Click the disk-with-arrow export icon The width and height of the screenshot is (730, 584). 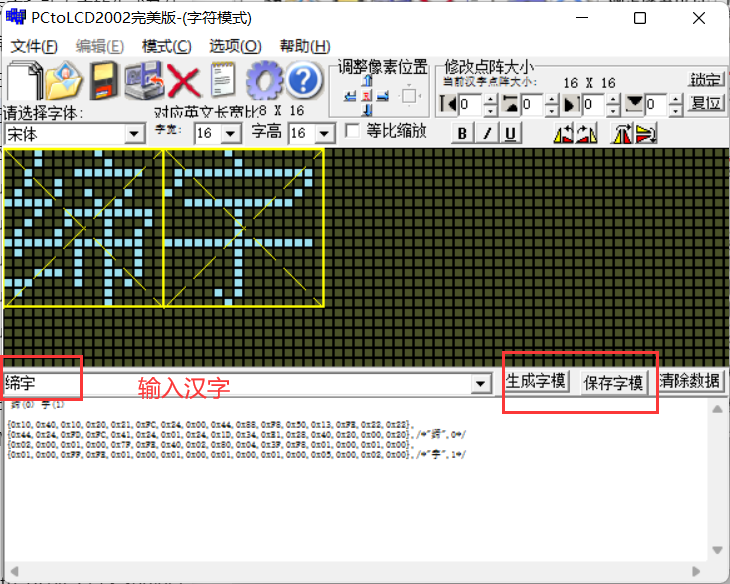144,80
